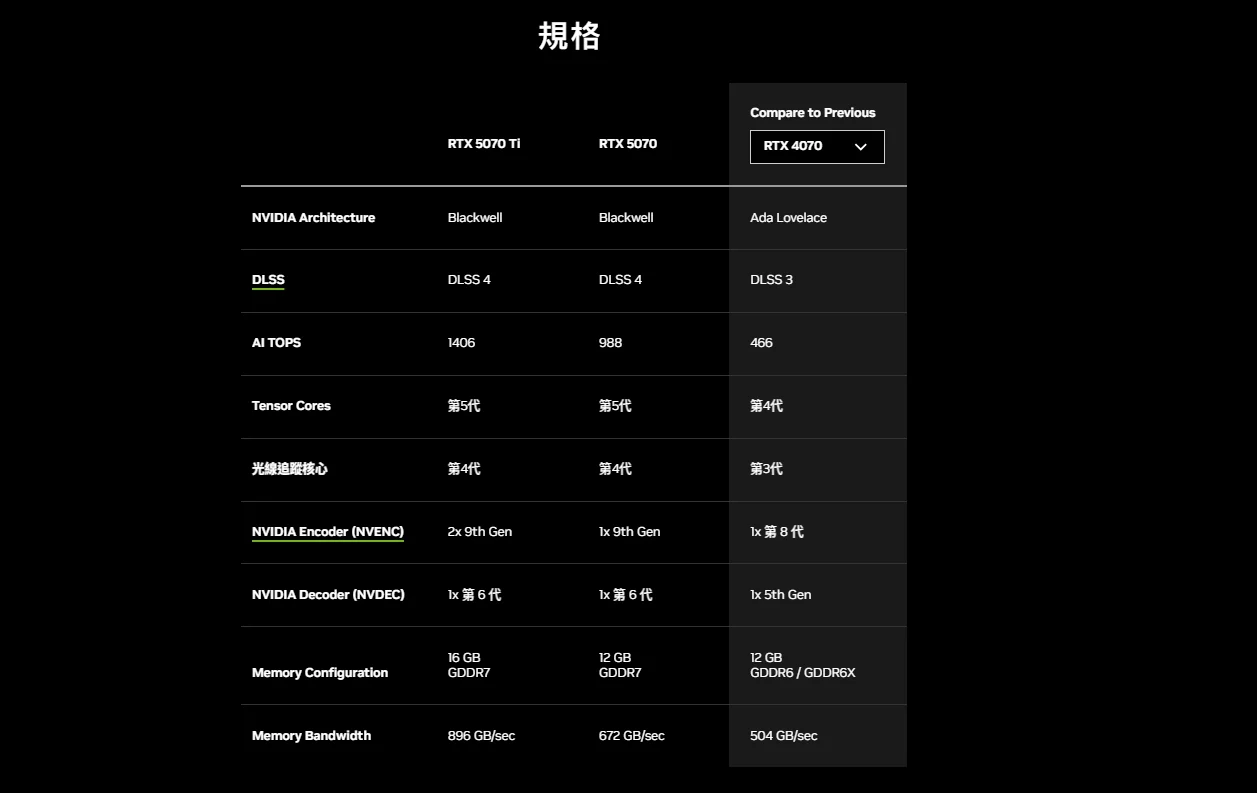This screenshot has width=1257, height=793.
Task: Click the RTX 5070 column header
Action: pyautogui.click(x=627, y=144)
